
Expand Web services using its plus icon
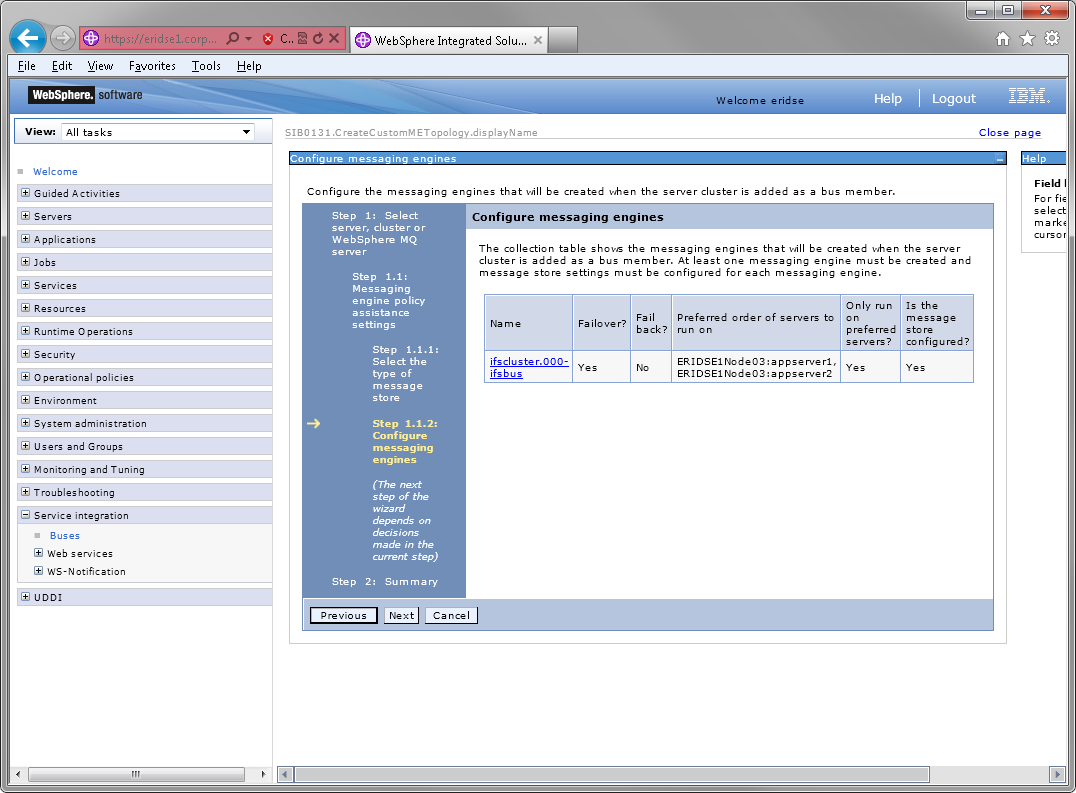[x=38, y=552]
